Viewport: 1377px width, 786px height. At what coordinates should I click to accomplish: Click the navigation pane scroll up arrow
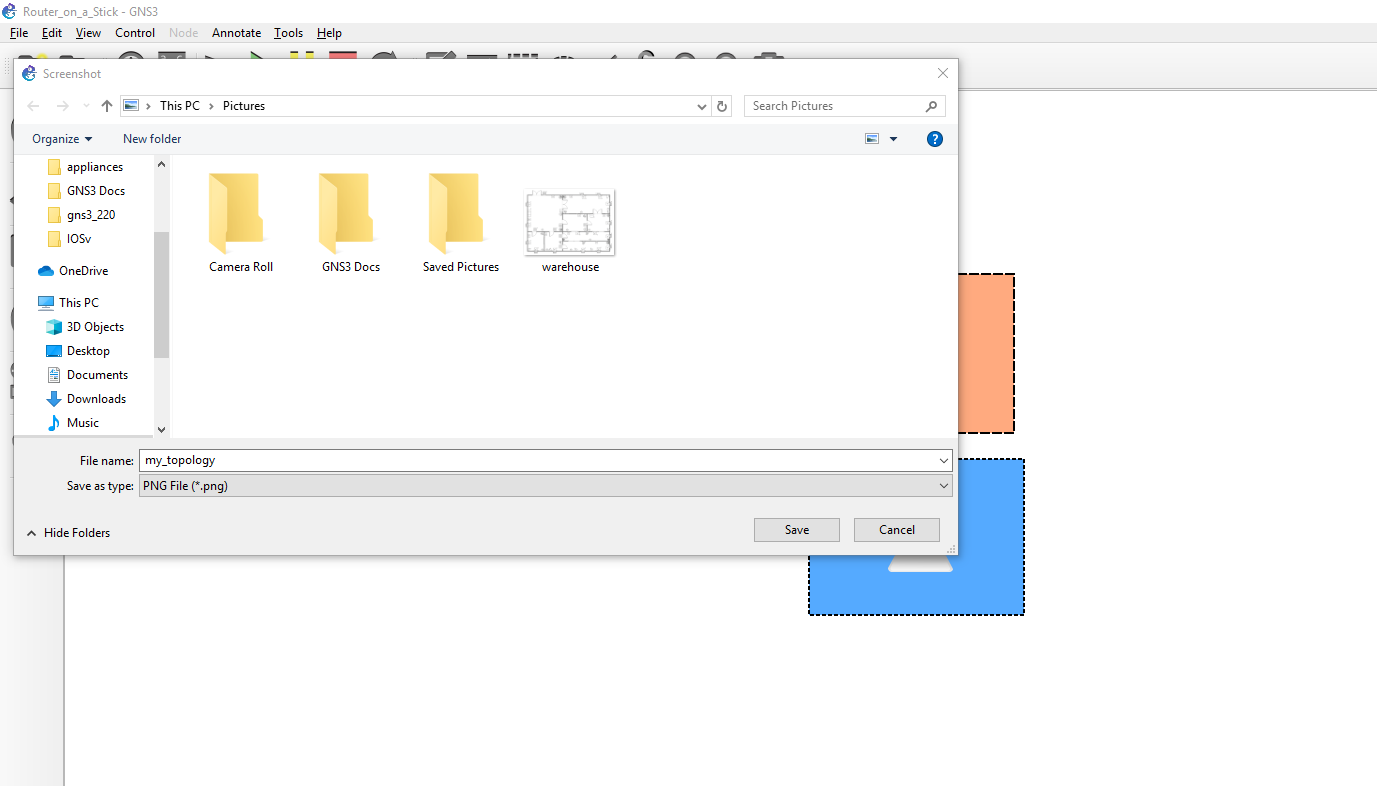162,162
